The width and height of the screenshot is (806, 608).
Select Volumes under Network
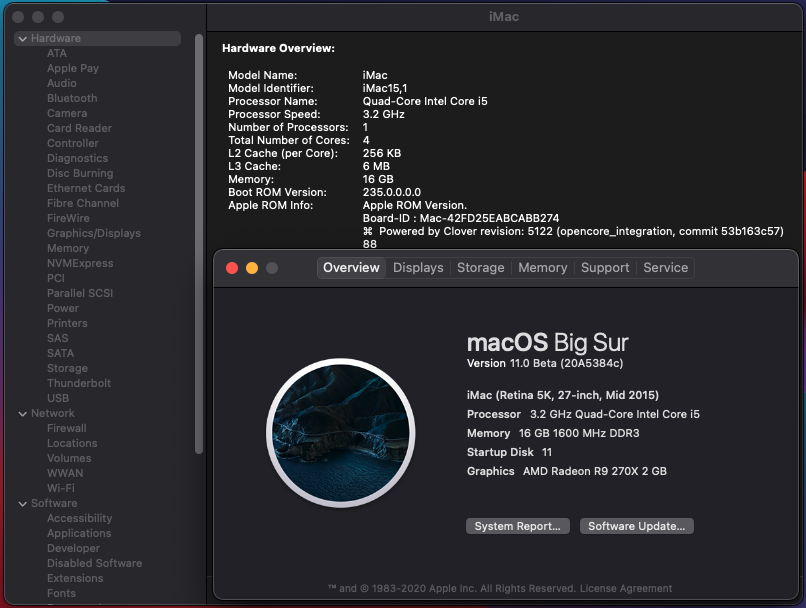pos(69,458)
